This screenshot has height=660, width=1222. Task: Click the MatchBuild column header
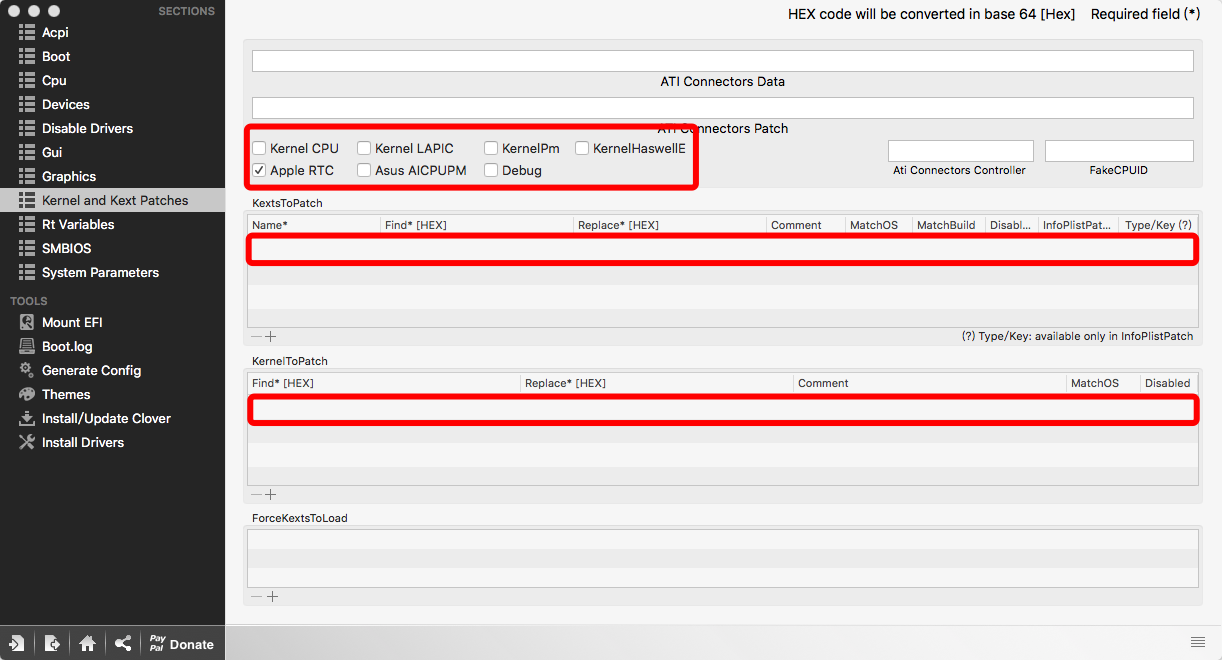949,225
